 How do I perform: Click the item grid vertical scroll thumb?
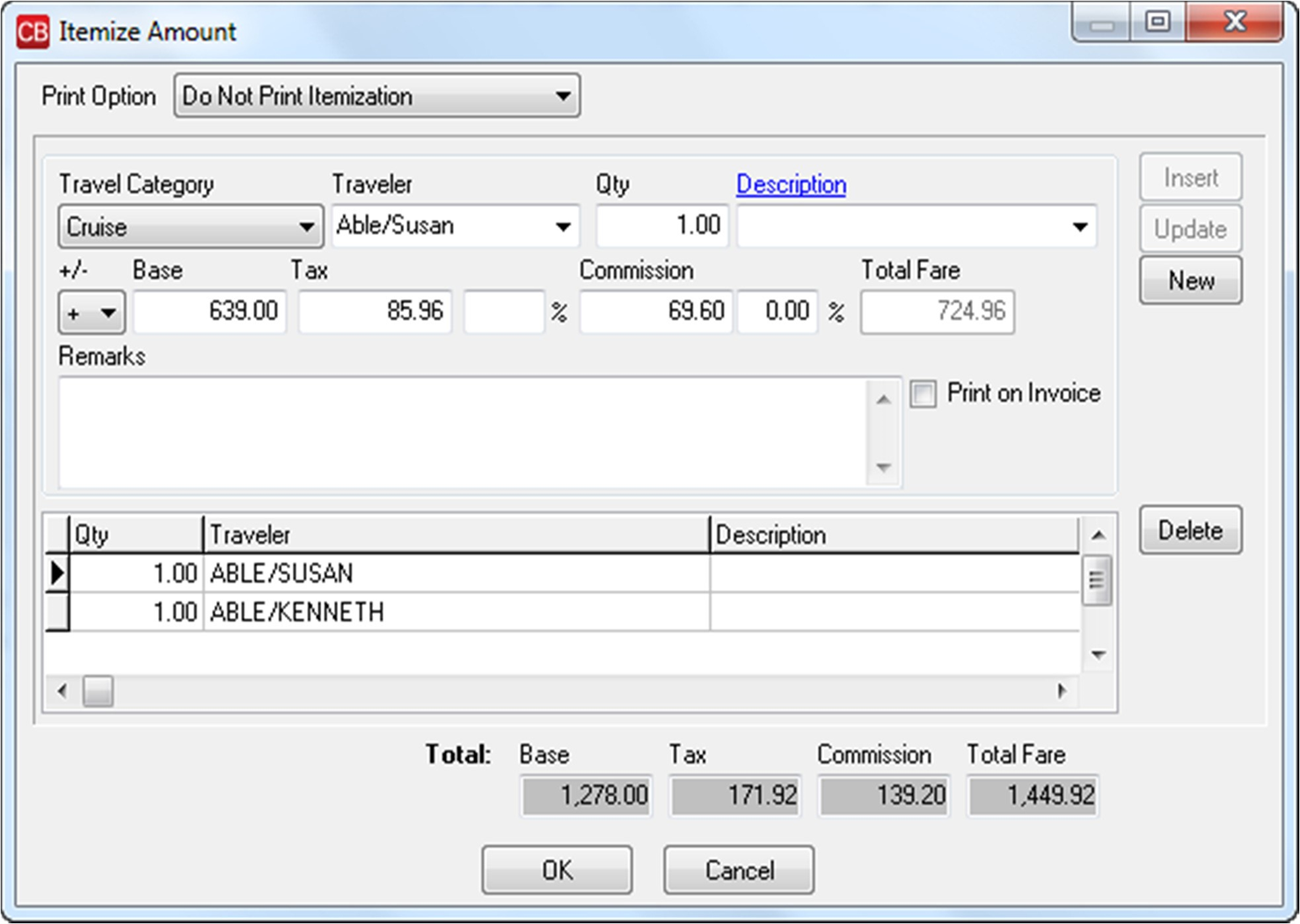tap(1097, 580)
